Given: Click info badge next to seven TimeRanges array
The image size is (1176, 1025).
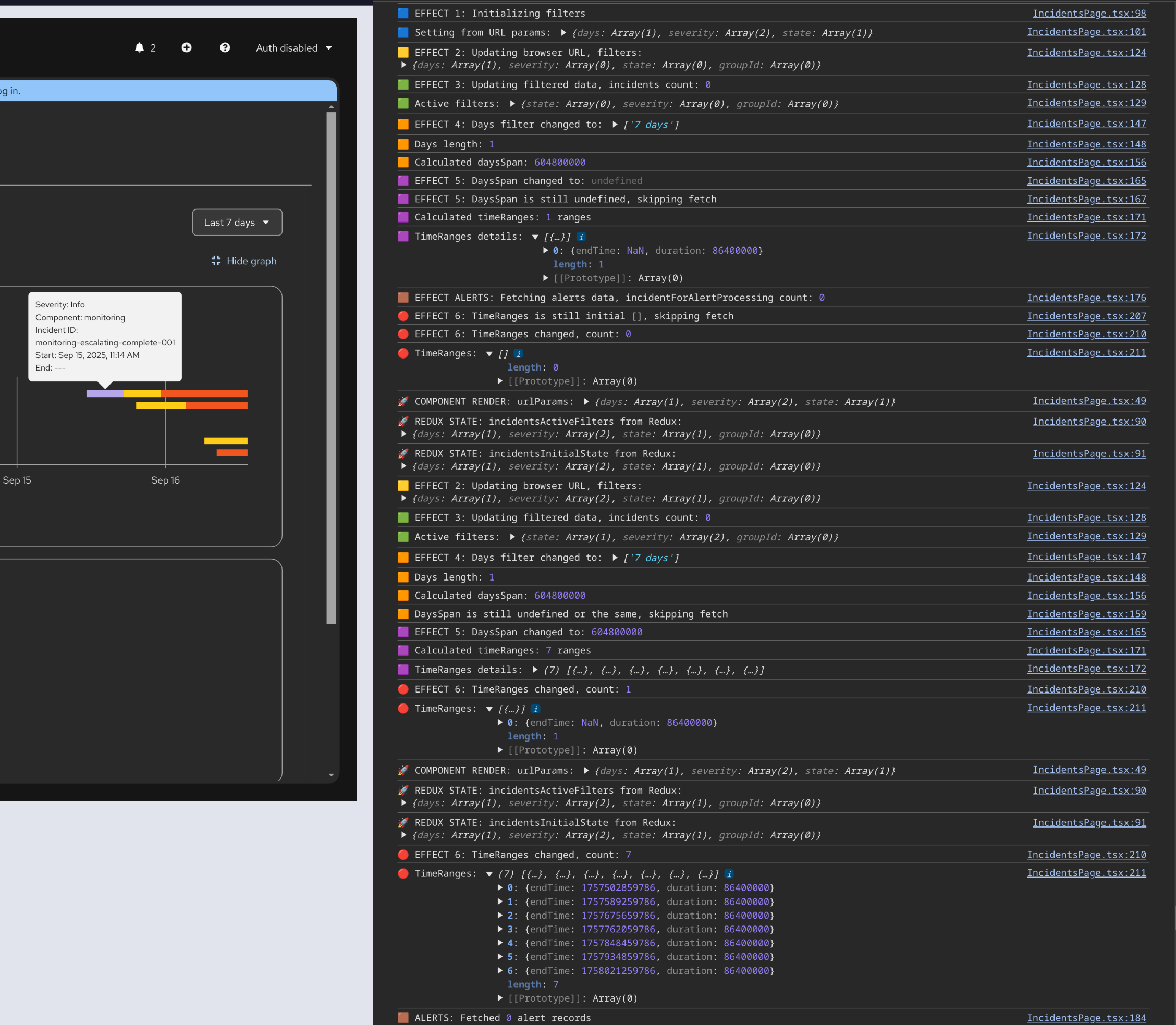Looking at the screenshot, I should click(x=729, y=874).
